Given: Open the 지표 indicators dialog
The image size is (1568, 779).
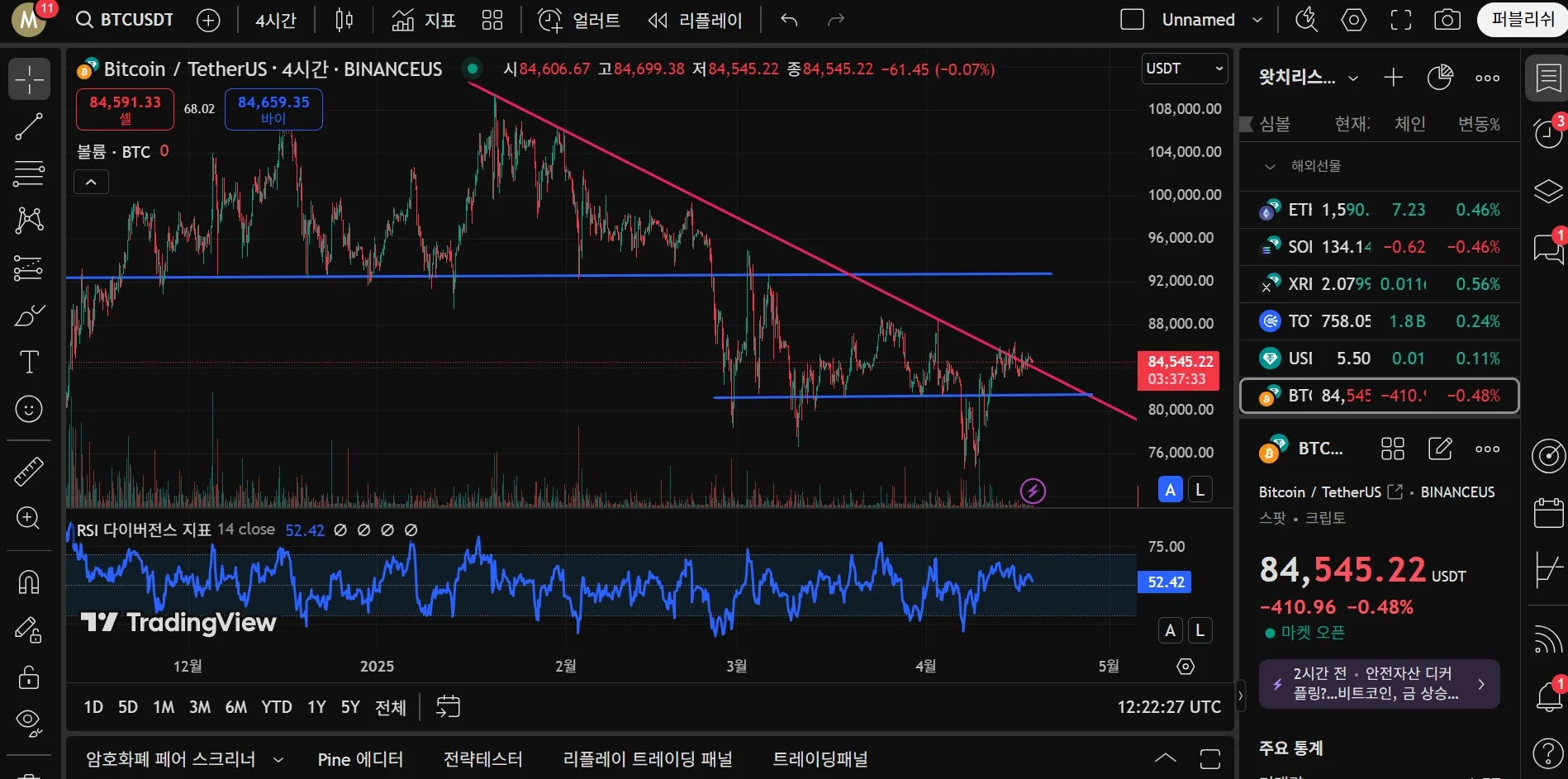Looking at the screenshot, I should pos(423,20).
